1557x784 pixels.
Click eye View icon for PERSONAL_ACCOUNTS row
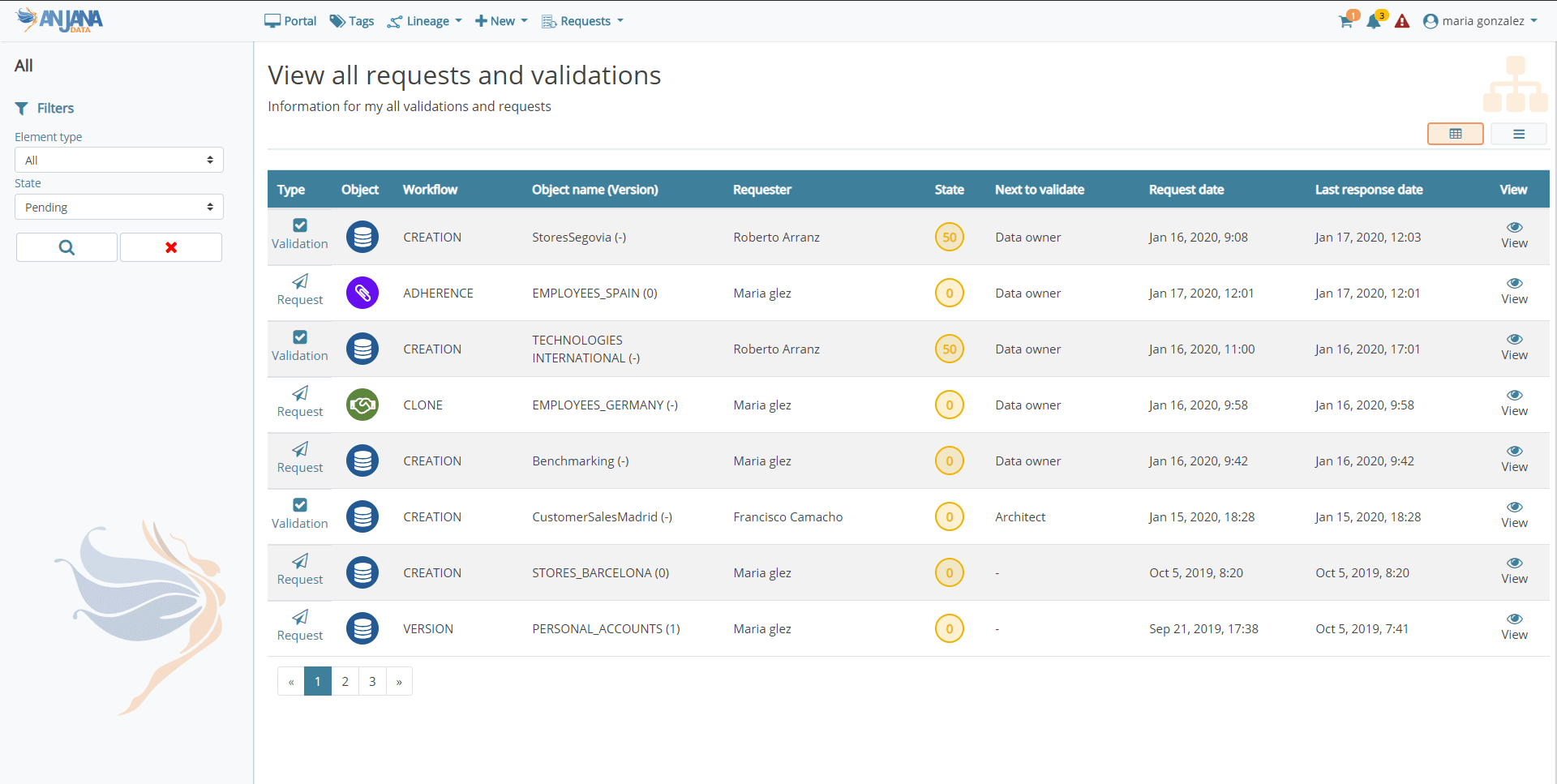tap(1514, 619)
